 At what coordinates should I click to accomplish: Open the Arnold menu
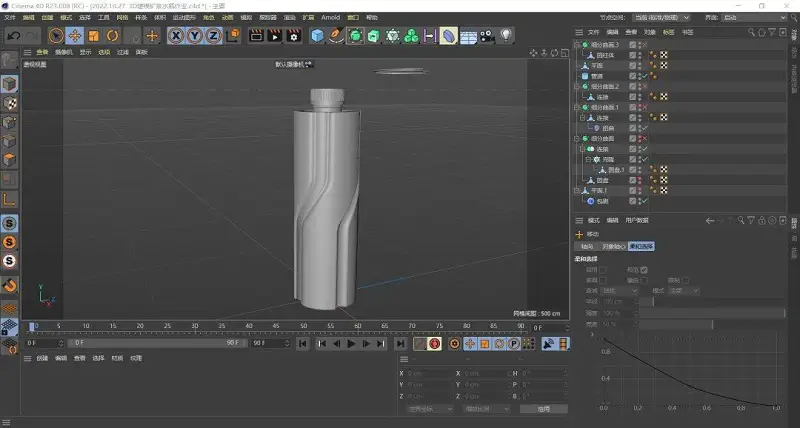330,17
